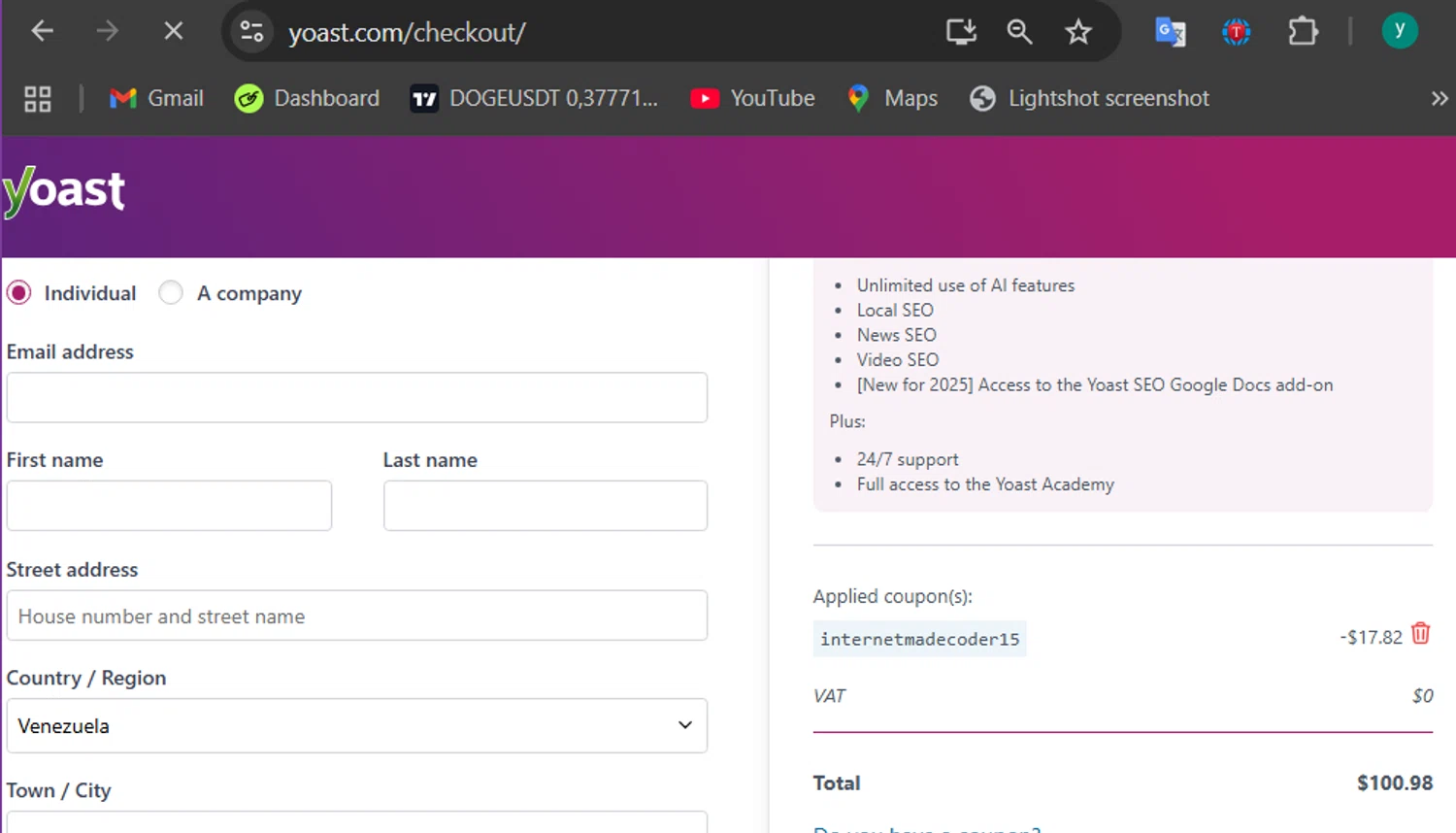Viewport: 1456px width, 833px height.
Task: Remove the internetmadecoder15 coupon via trash icon
Action: point(1421,634)
